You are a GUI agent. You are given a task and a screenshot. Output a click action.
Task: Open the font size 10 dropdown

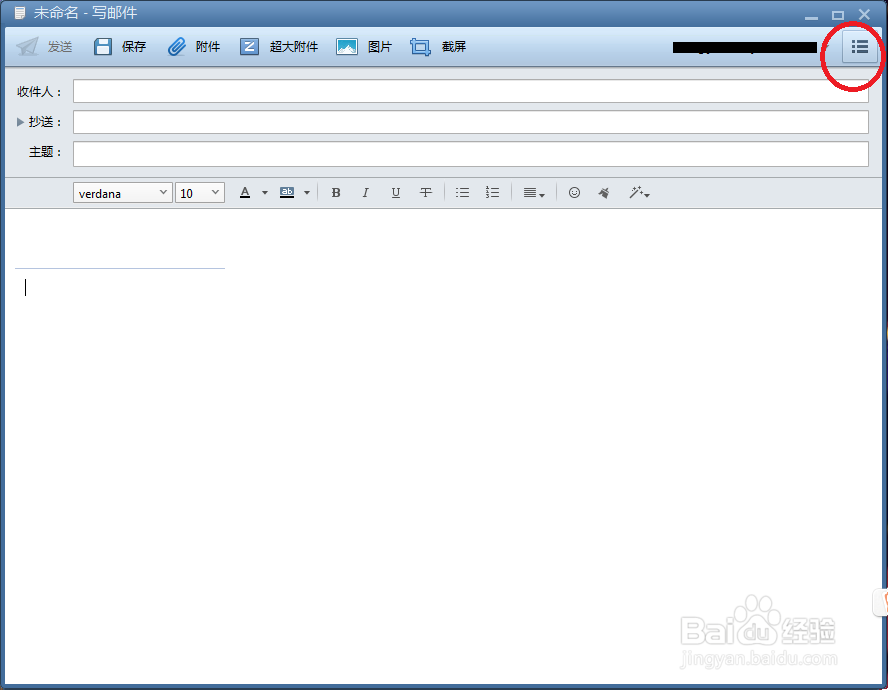pos(200,193)
